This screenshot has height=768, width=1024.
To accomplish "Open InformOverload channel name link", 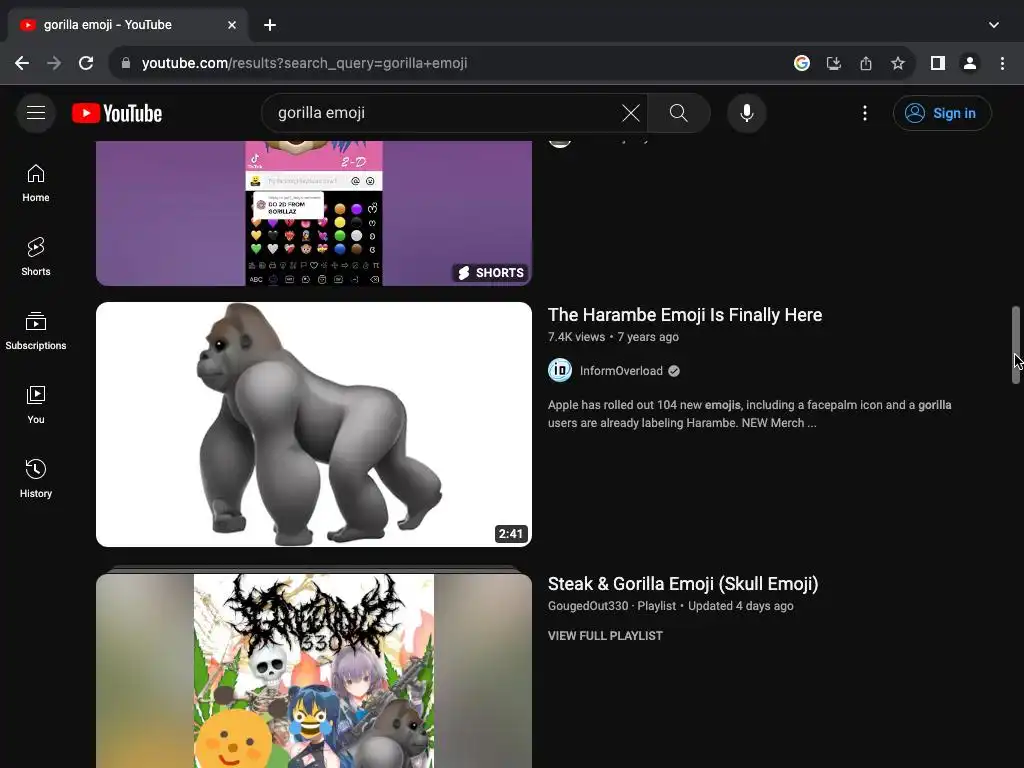I will point(621,371).
